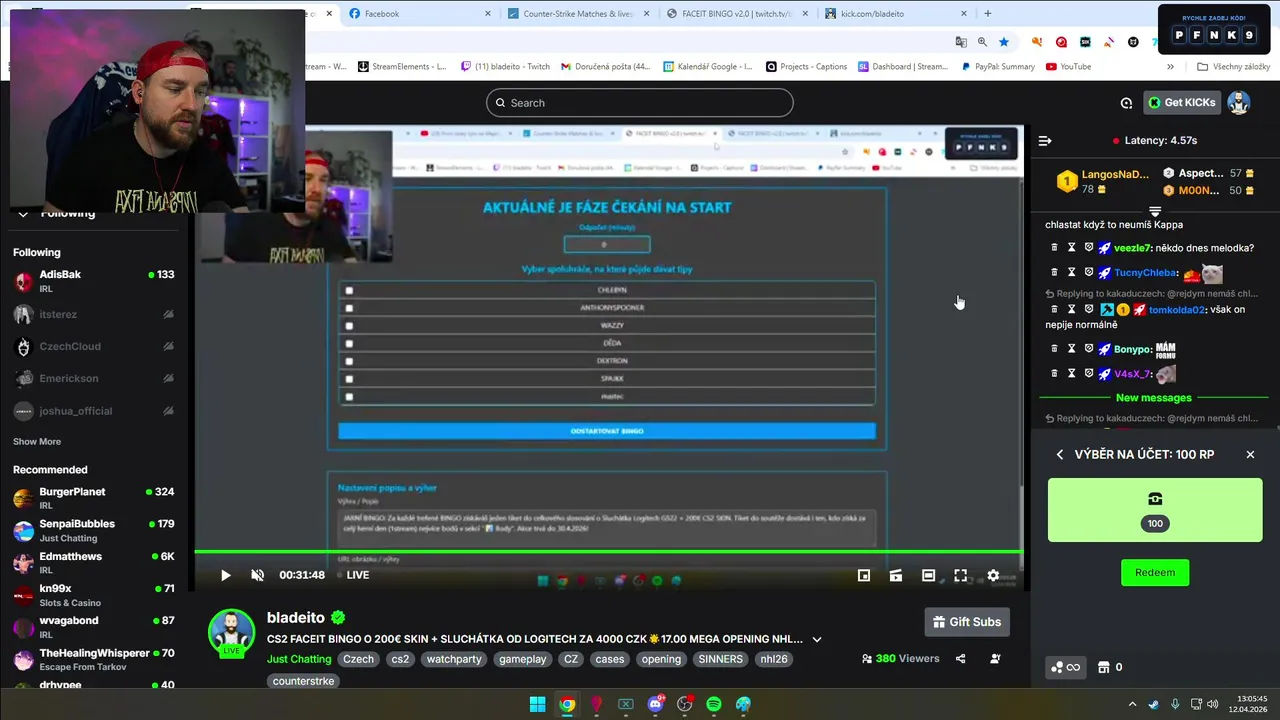
Task: Open the Just Chatting category link
Action: [299, 659]
